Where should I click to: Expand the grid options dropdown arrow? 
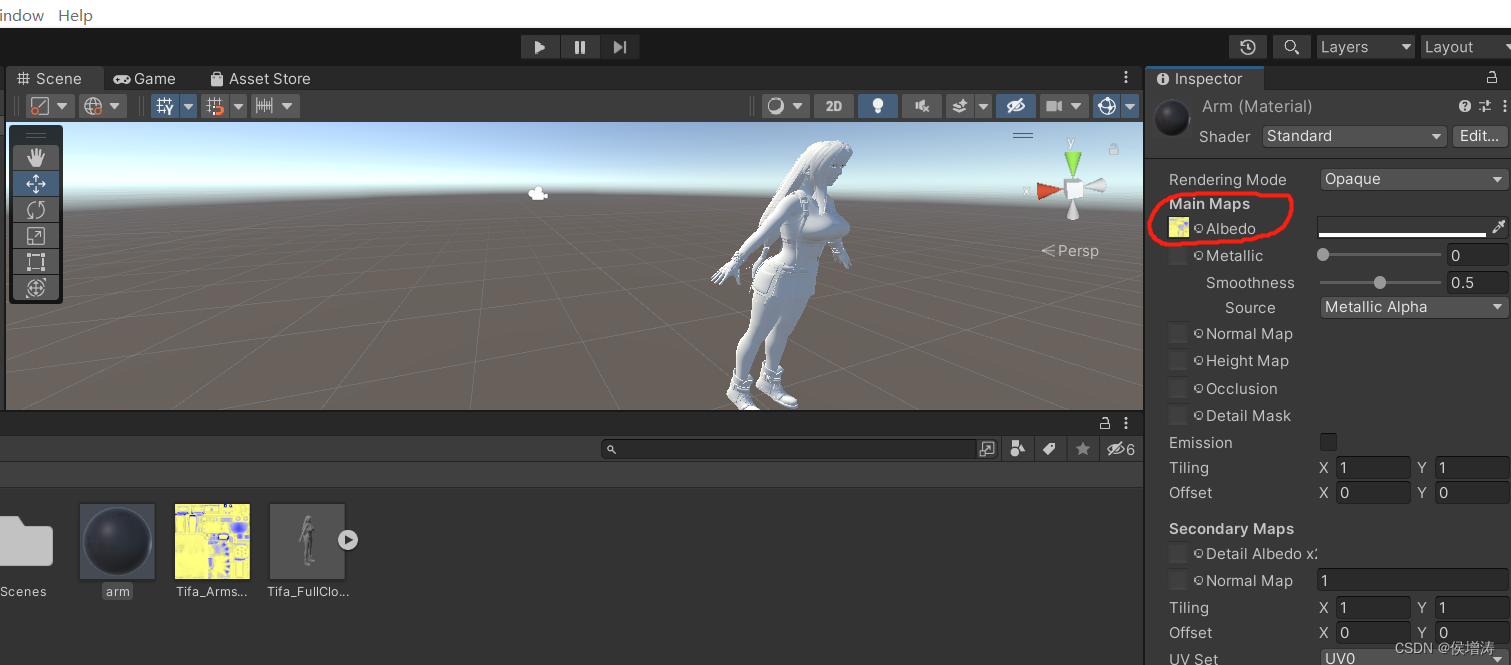(x=188, y=106)
